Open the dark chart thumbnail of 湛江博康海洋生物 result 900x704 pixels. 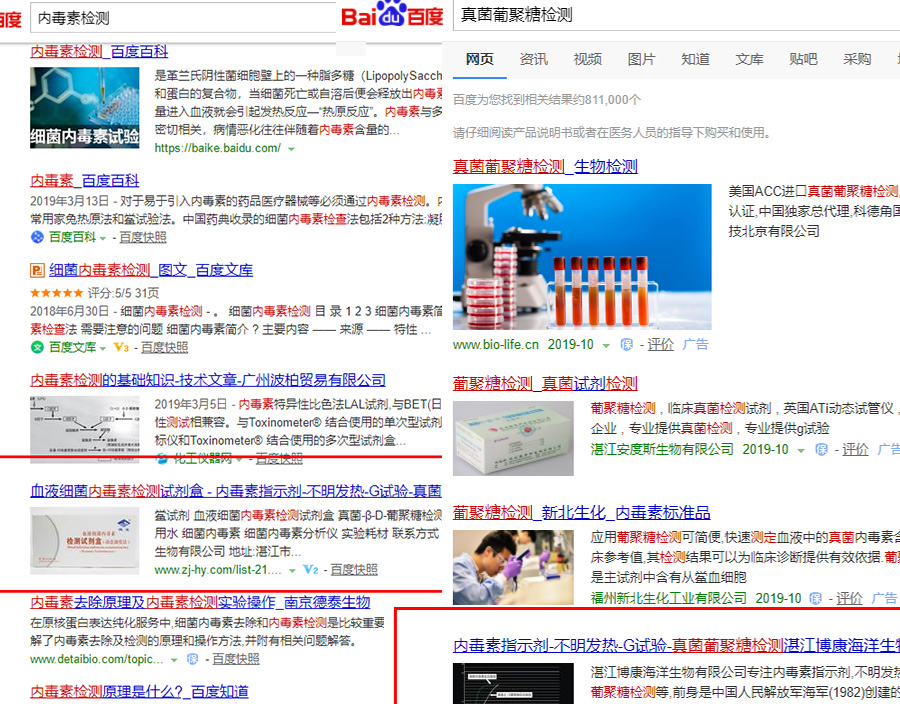click(x=513, y=683)
